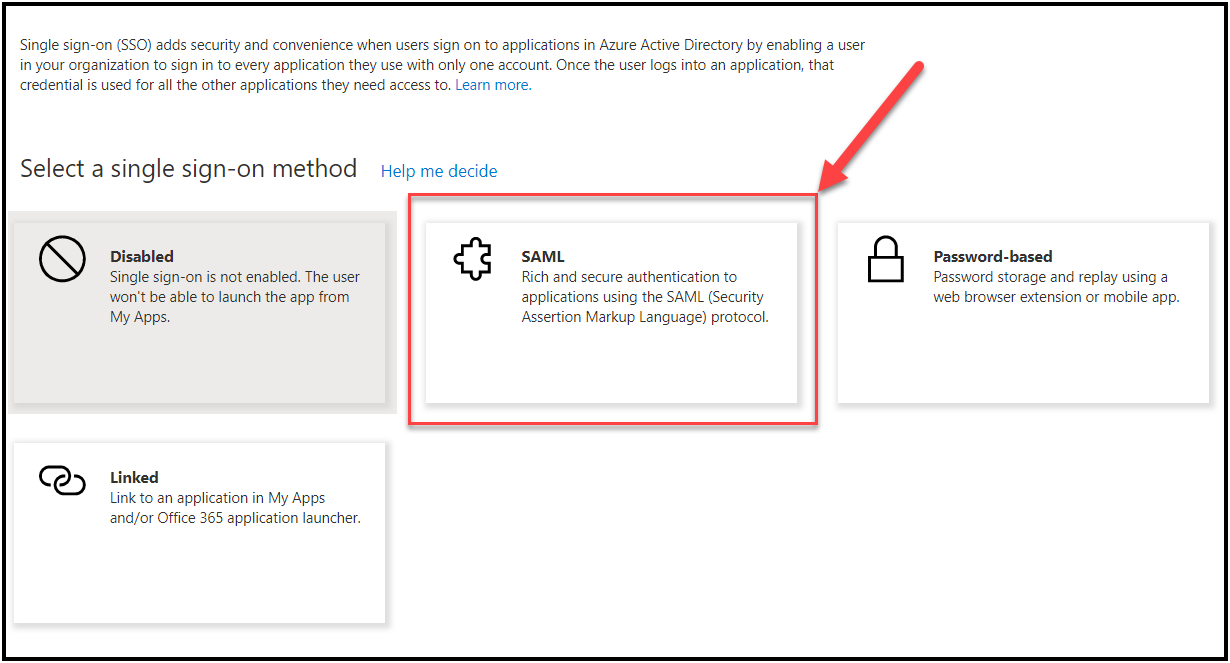Viewport: 1230px width, 663px height.
Task: Select the Disabled title label
Action: click(141, 256)
